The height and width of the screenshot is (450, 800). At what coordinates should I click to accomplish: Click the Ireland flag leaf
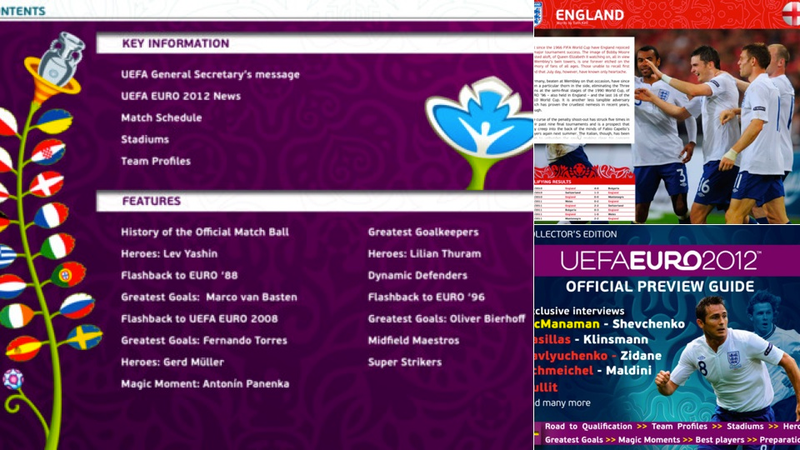[16, 316]
